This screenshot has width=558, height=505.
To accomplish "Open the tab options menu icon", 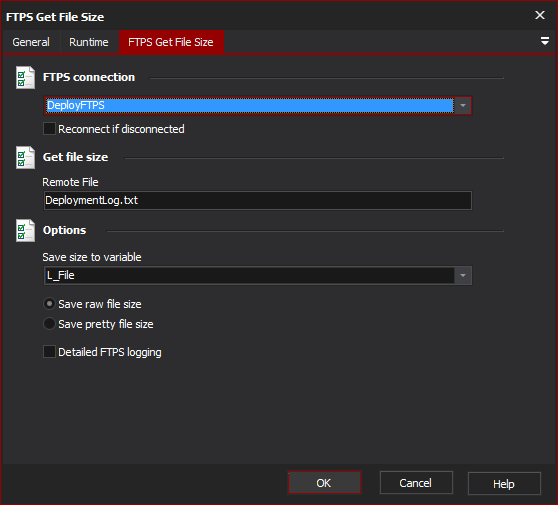I will tap(544, 41).
